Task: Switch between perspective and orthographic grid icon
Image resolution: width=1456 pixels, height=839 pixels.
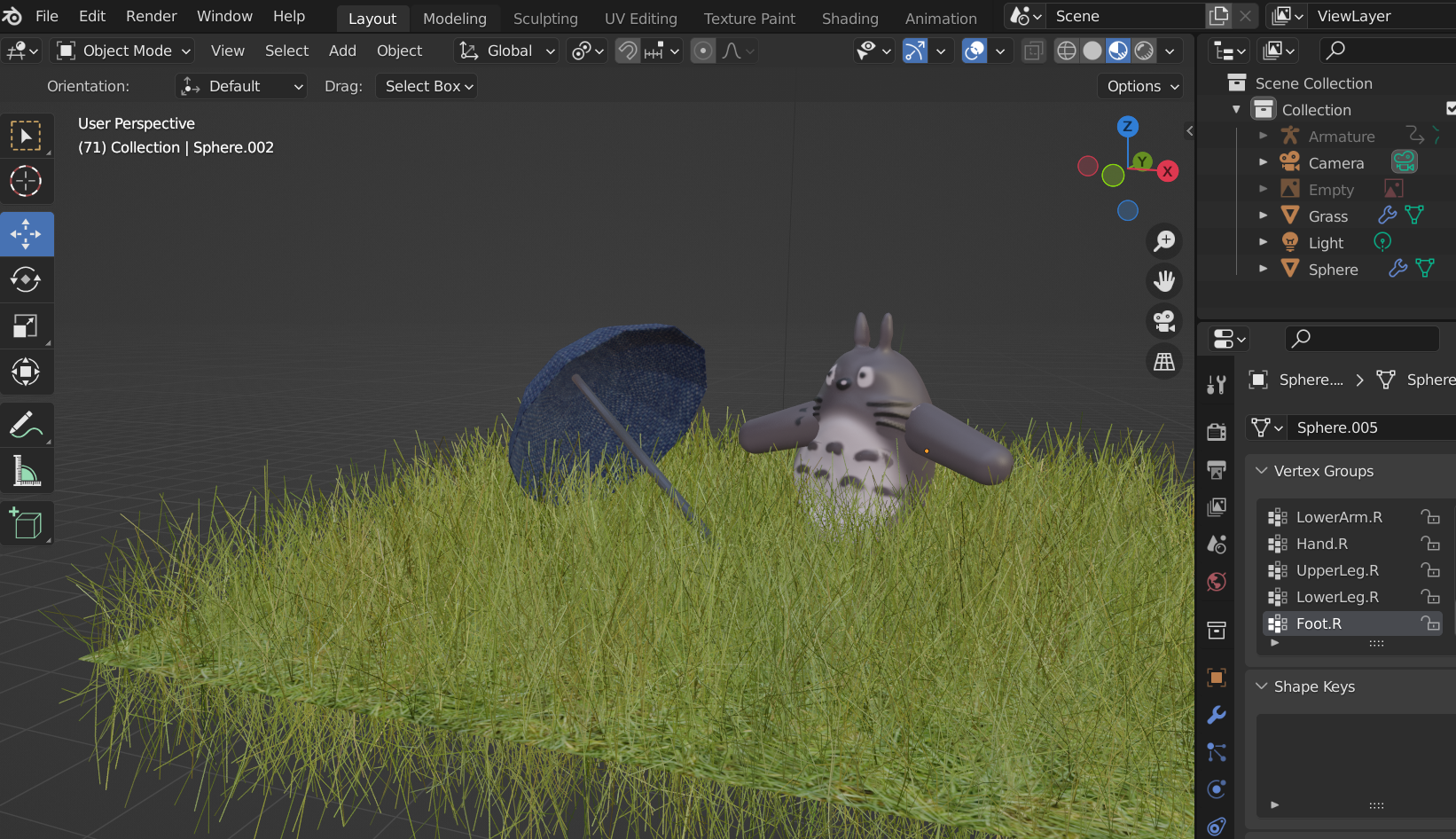Action: tap(1163, 361)
